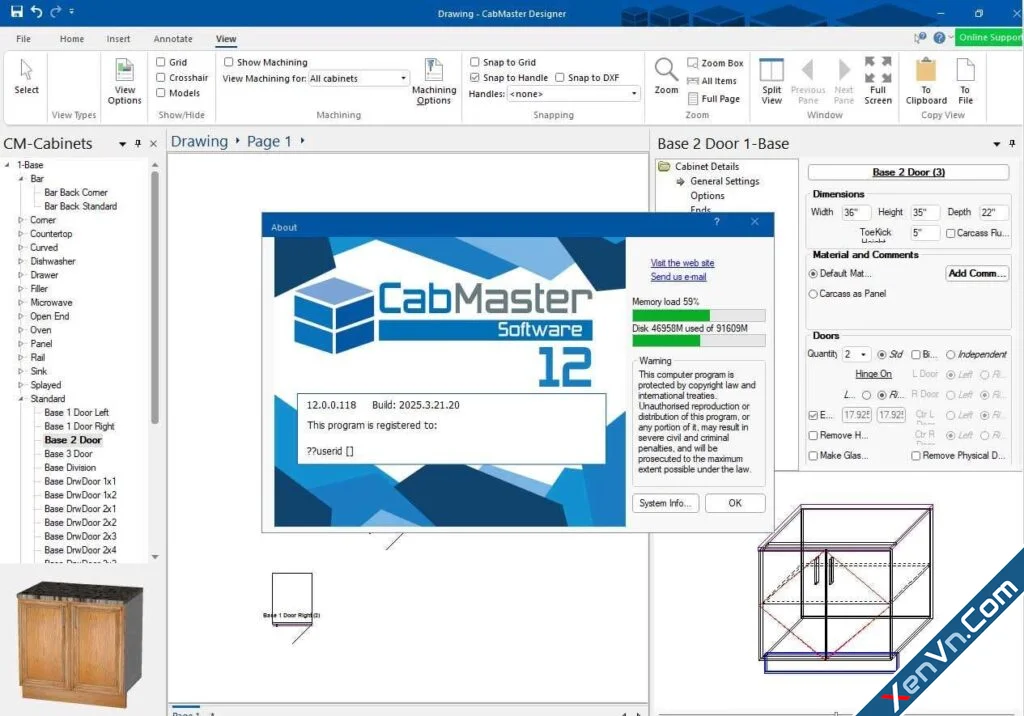Open the File menu
The height and width of the screenshot is (716, 1024).
tap(24, 39)
